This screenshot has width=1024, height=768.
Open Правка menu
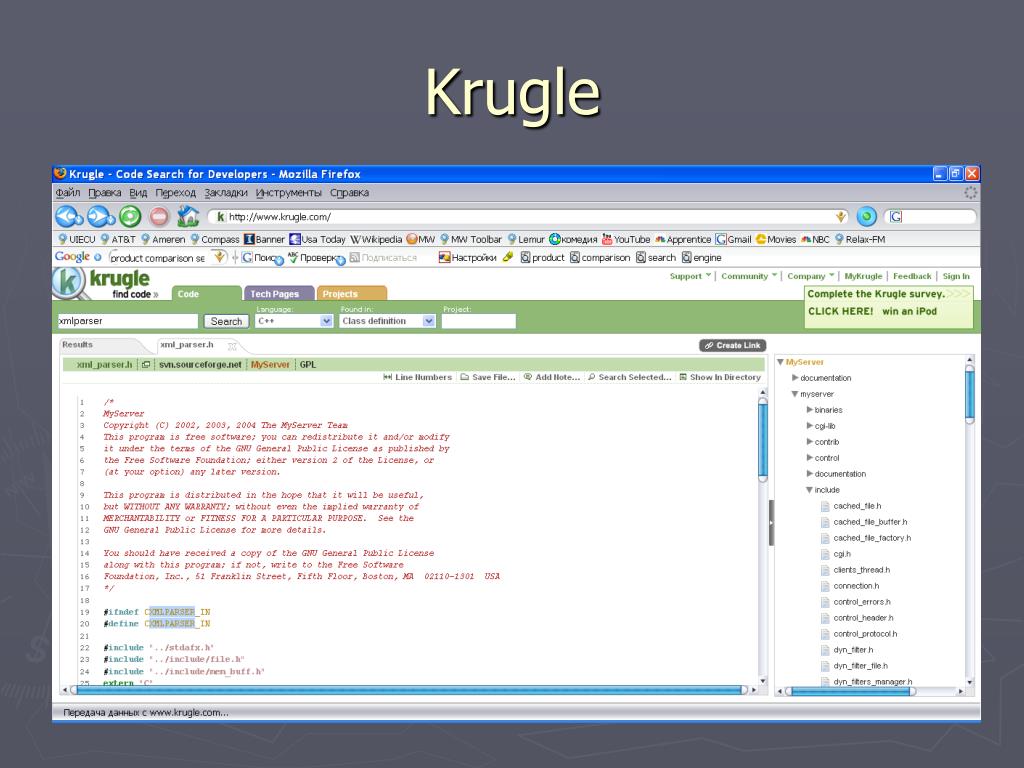click(x=104, y=193)
